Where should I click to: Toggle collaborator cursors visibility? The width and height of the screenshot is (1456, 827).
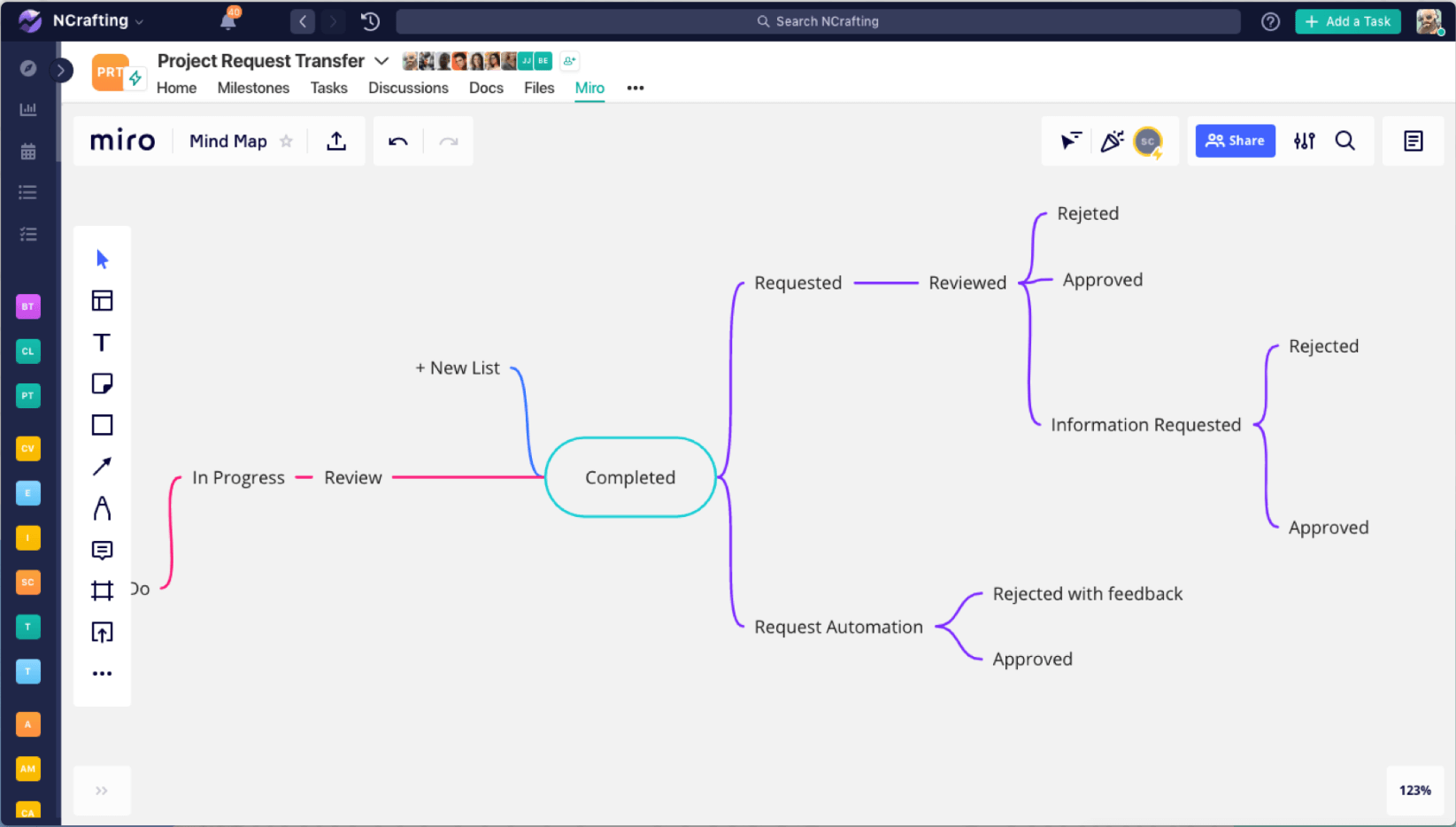pyautogui.click(x=1071, y=140)
